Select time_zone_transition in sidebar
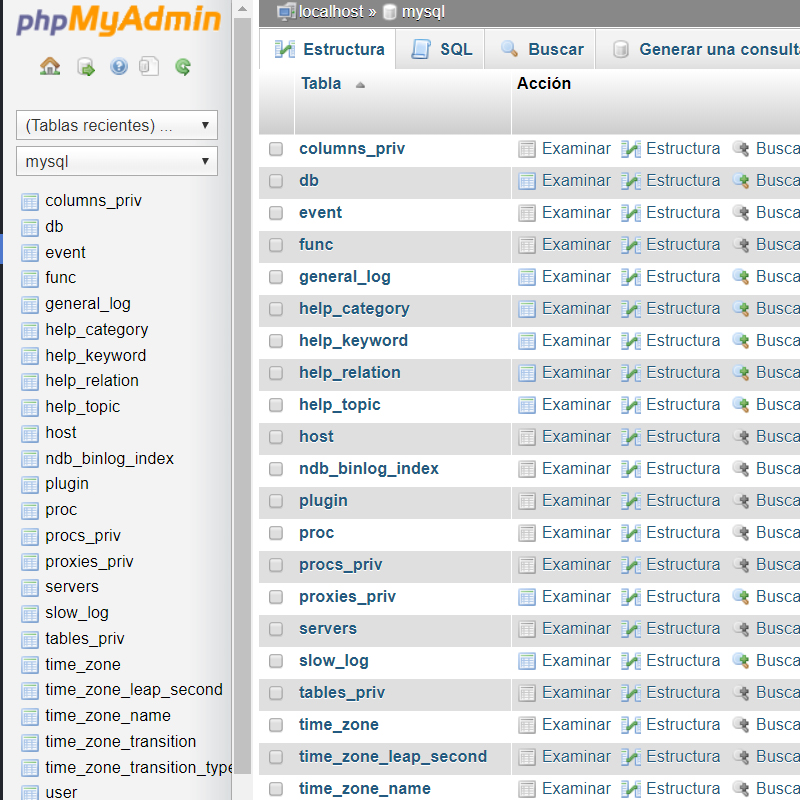The image size is (800, 800). pyautogui.click(x=120, y=741)
